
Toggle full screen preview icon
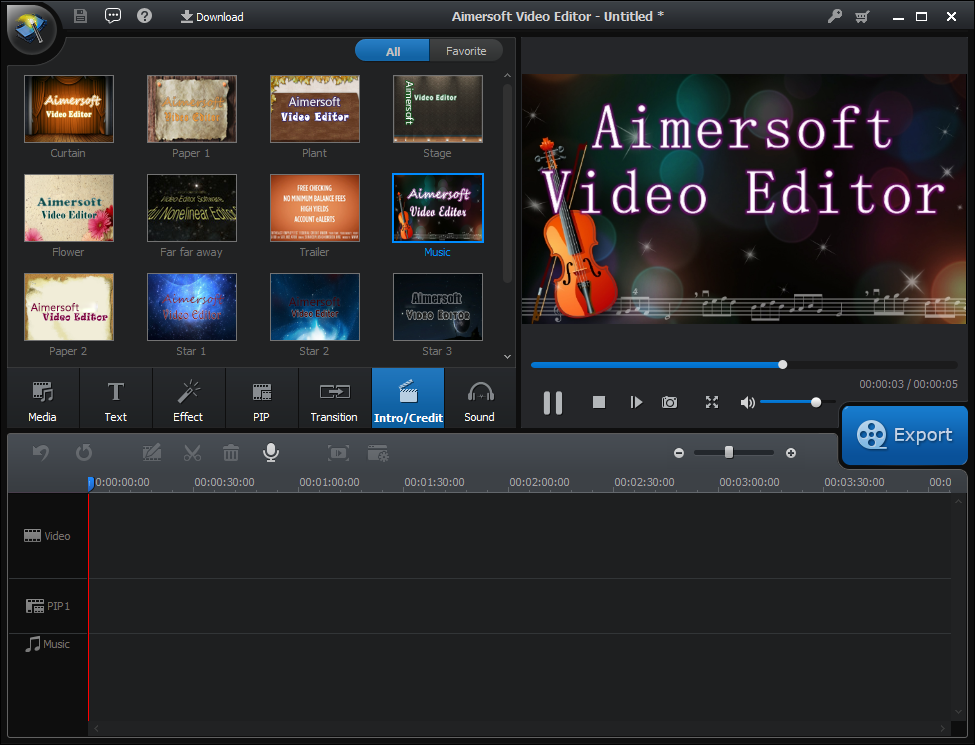click(712, 402)
